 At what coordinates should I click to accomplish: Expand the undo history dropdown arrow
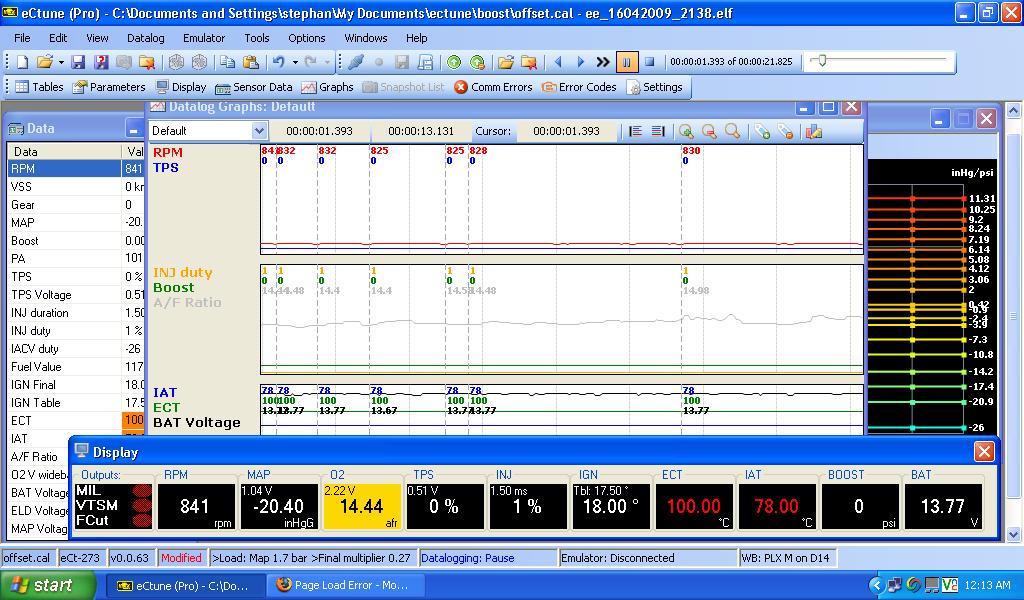295,62
